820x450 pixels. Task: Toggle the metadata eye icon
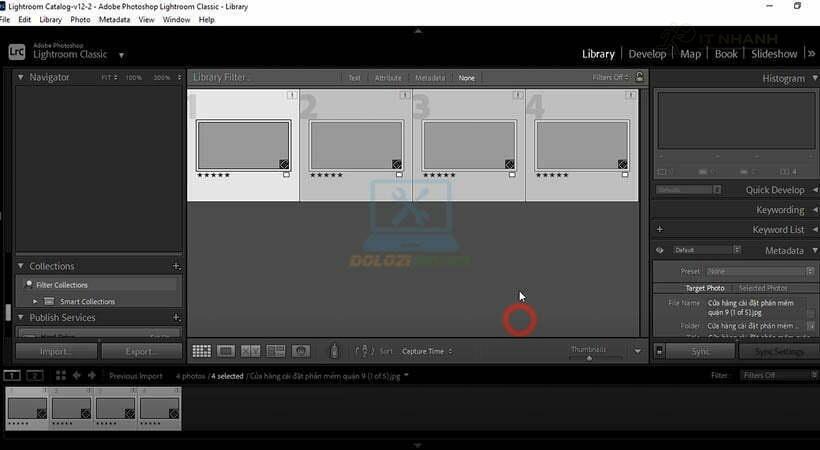(x=660, y=250)
